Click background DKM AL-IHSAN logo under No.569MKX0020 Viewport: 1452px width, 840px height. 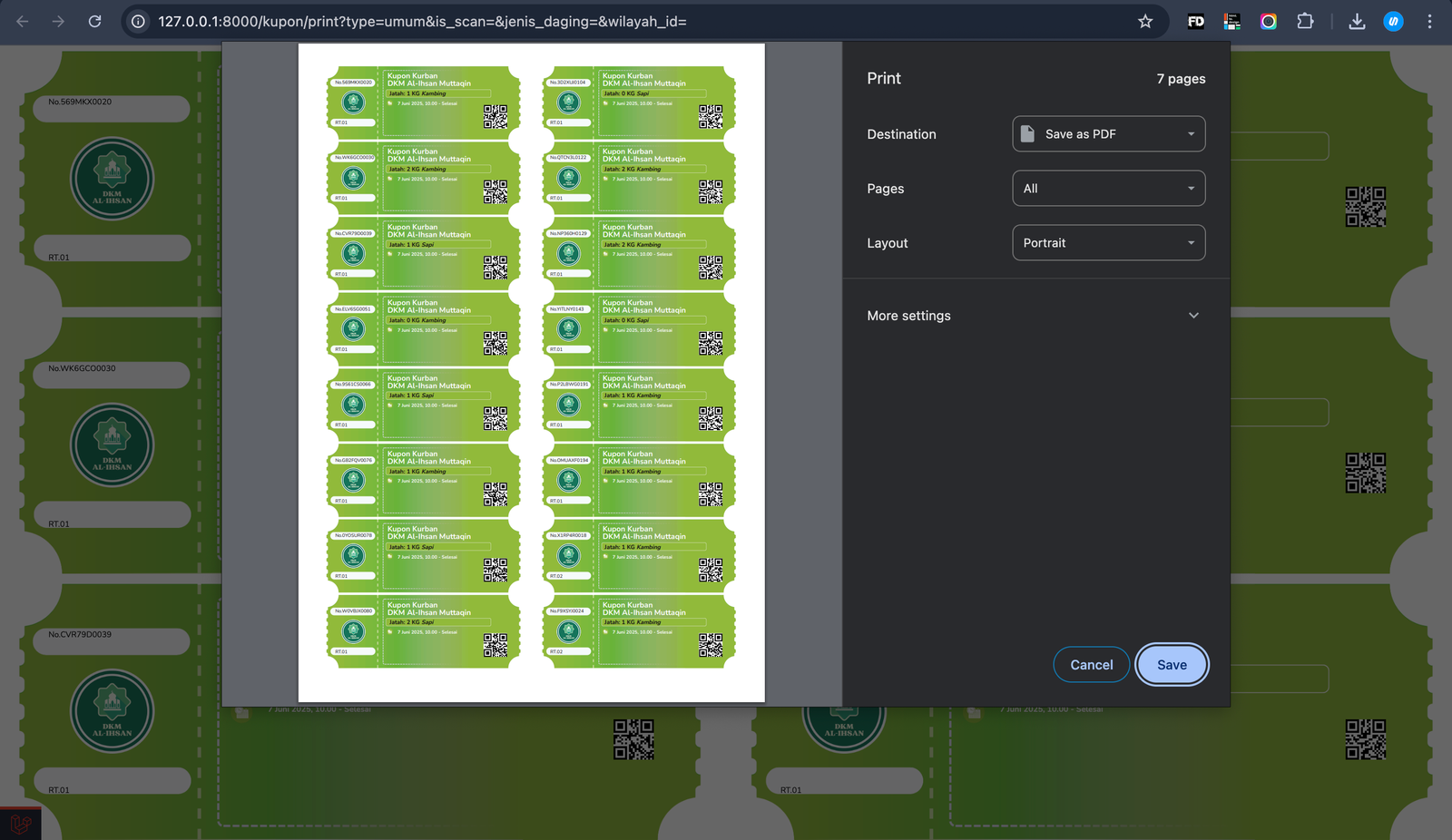click(113, 179)
